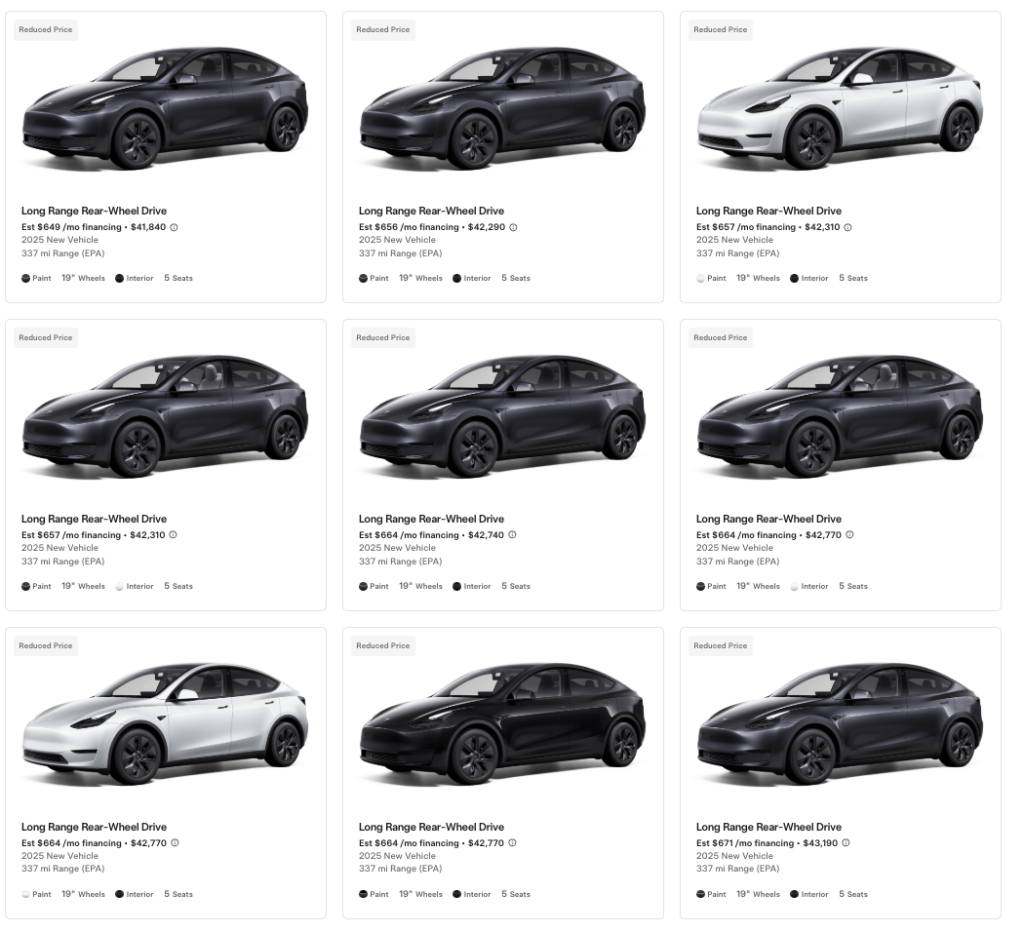
Task: Click the info icon beside the $41,840 price
Action: (174, 227)
